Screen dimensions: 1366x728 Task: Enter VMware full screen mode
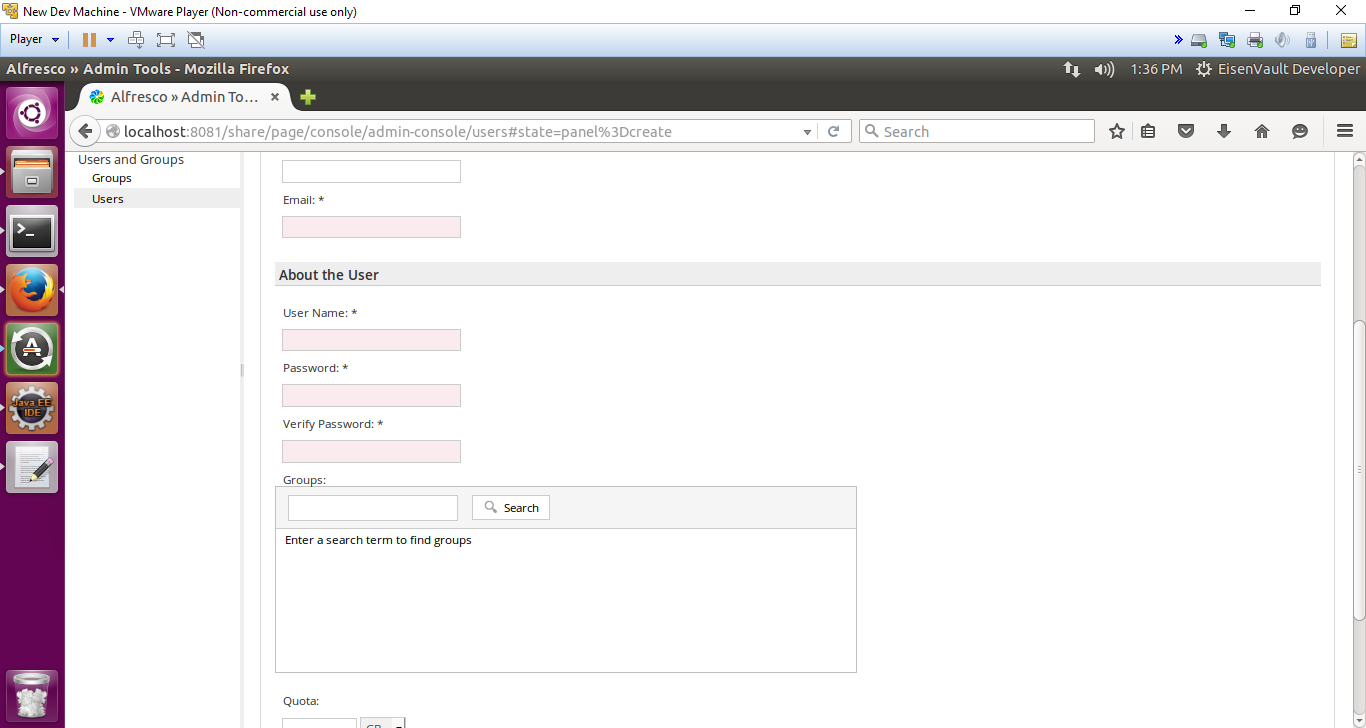[166, 40]
